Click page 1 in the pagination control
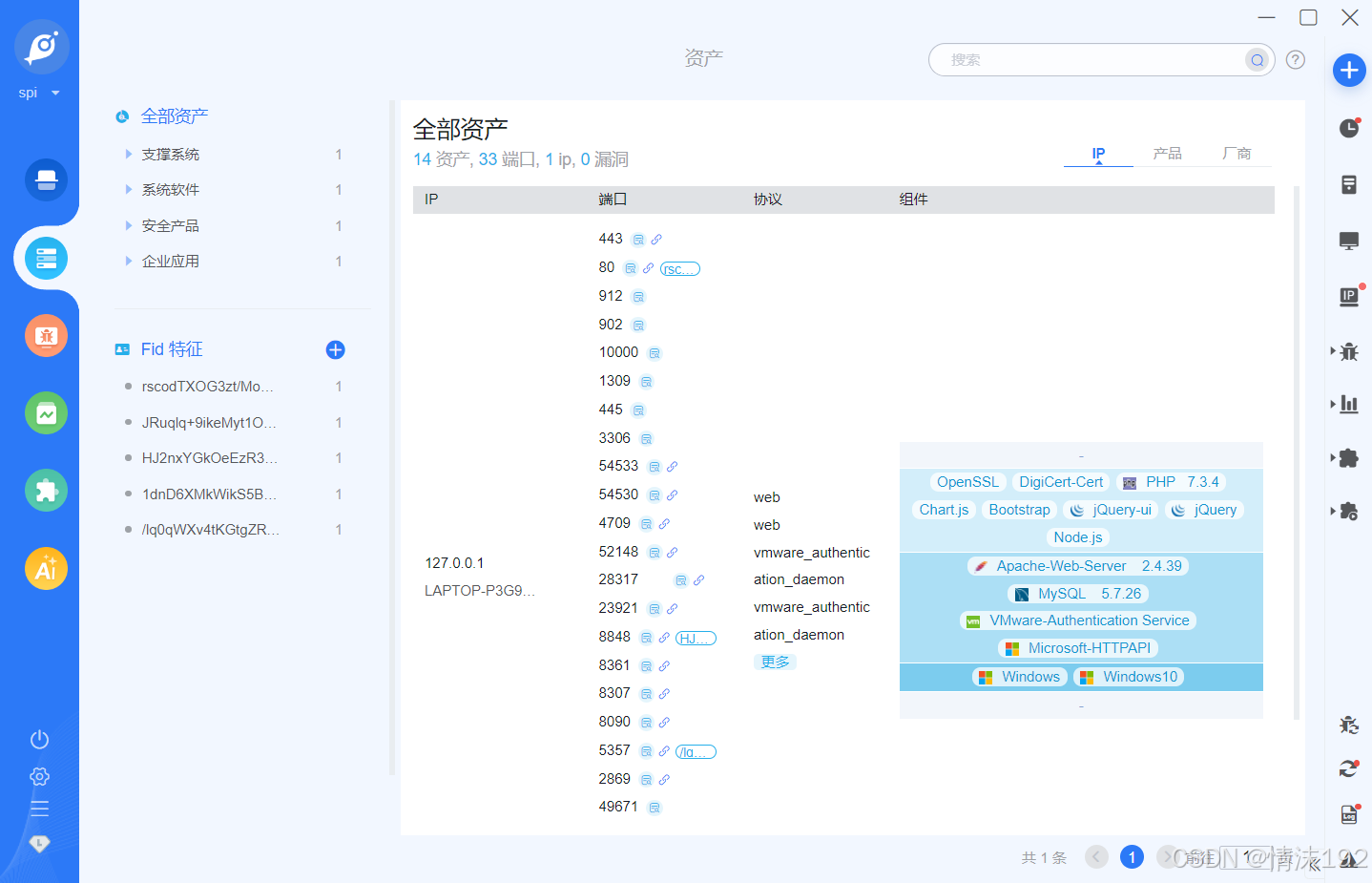Viewport: 1372px width, 883px height. click(x=1132, y=856)
